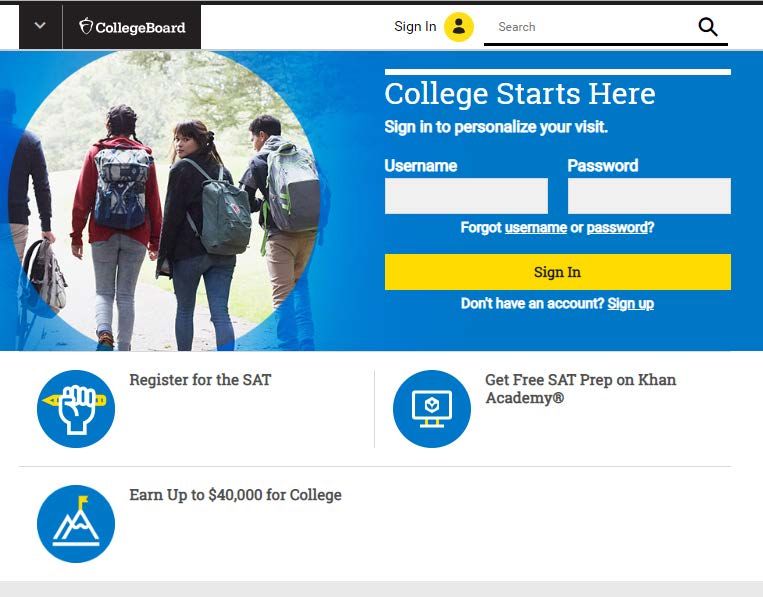Image resolution: width=763 pixels, height=597 pixels.
Task: Open Earn Up to $40,000 for College
Action: 236,495
